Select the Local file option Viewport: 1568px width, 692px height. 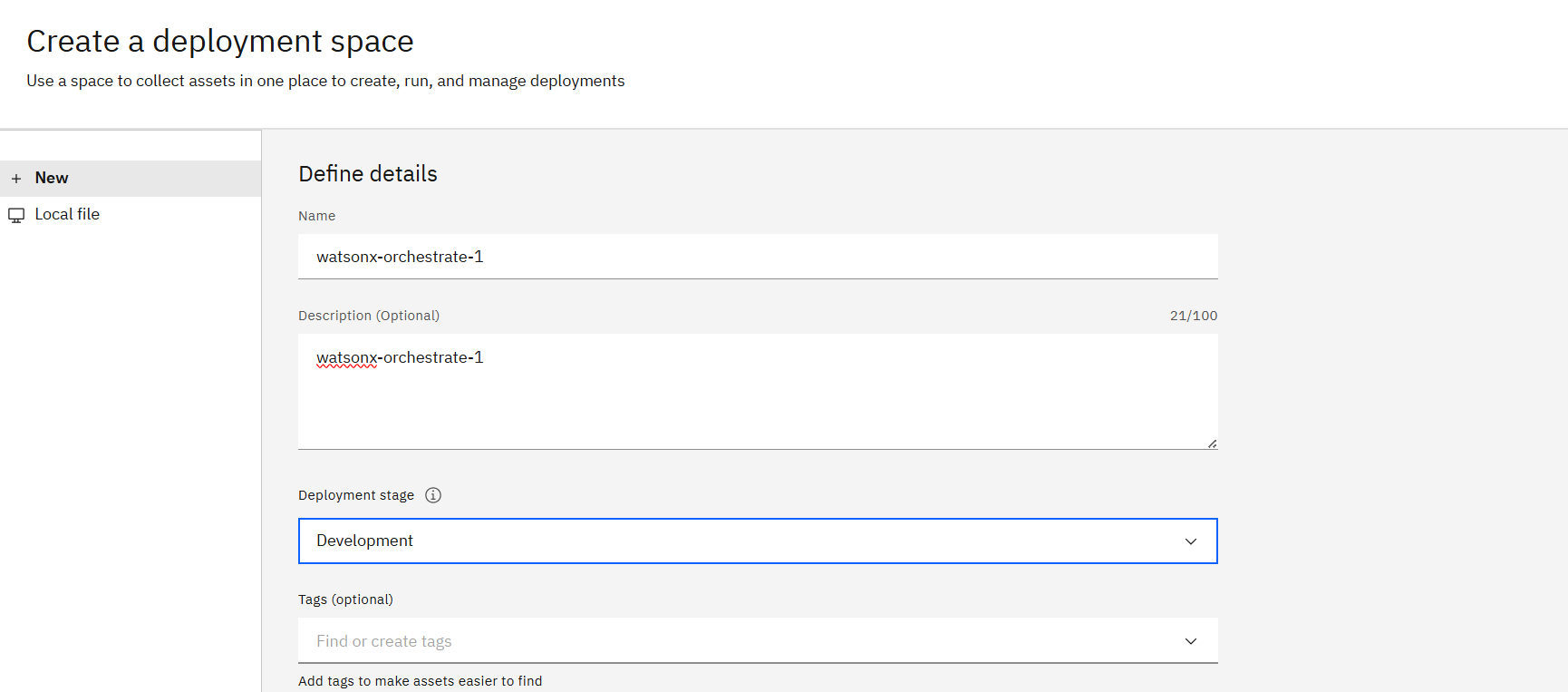tap(131, 215)
